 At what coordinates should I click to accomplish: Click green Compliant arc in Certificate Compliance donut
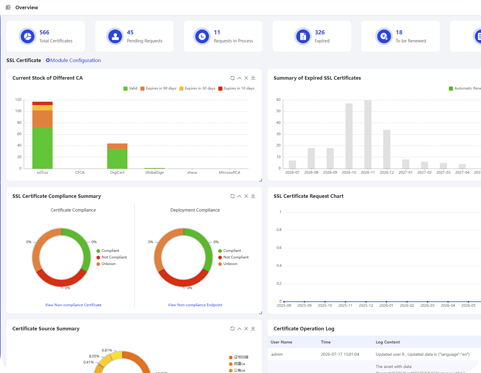coord(85,247)
